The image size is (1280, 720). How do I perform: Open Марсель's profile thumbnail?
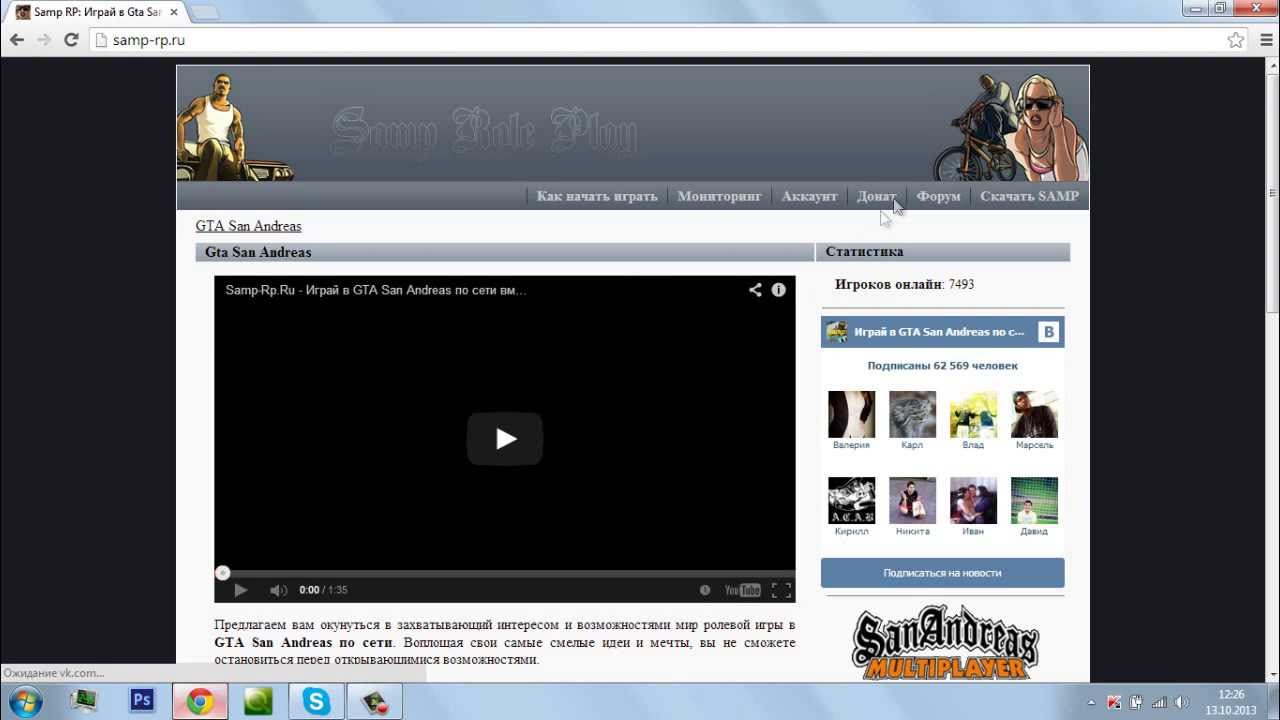[x=1034, y=414]
